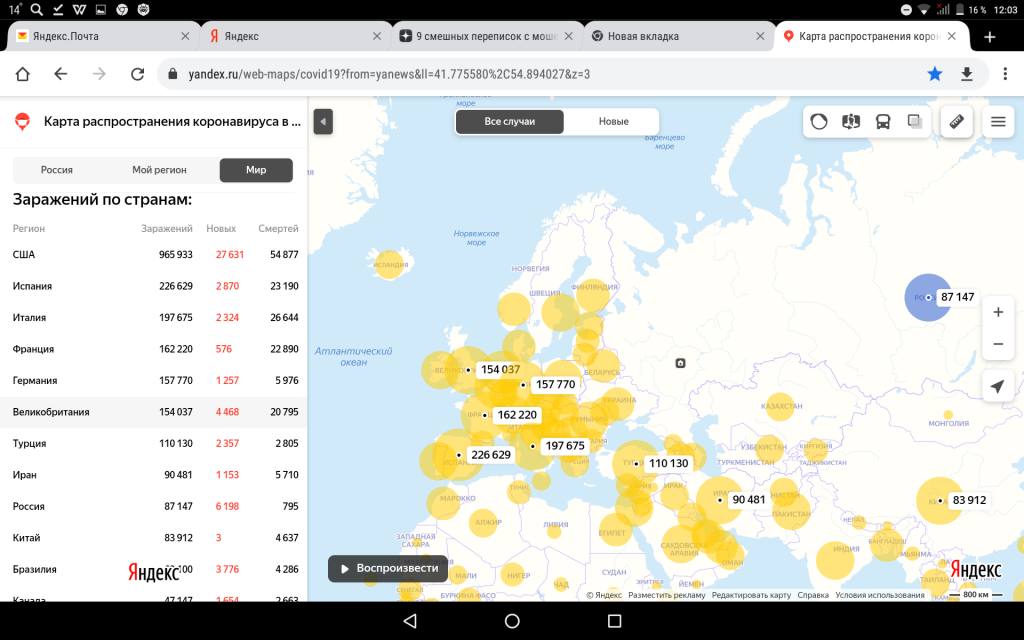This screenshot has height=640, width=1024.
Task: Collapse the left sidebar panel
Action: click(323, 122)
